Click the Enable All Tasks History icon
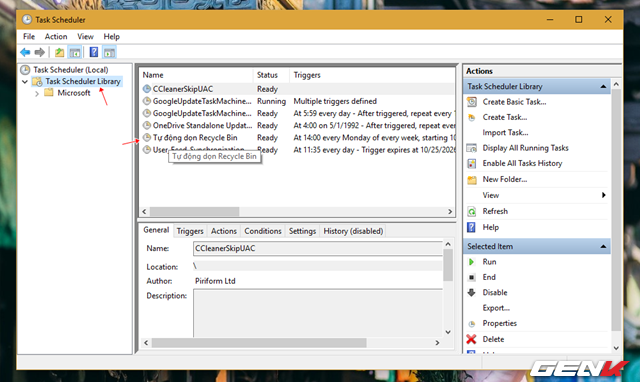 pyautogui.click(x=472, y=164)
